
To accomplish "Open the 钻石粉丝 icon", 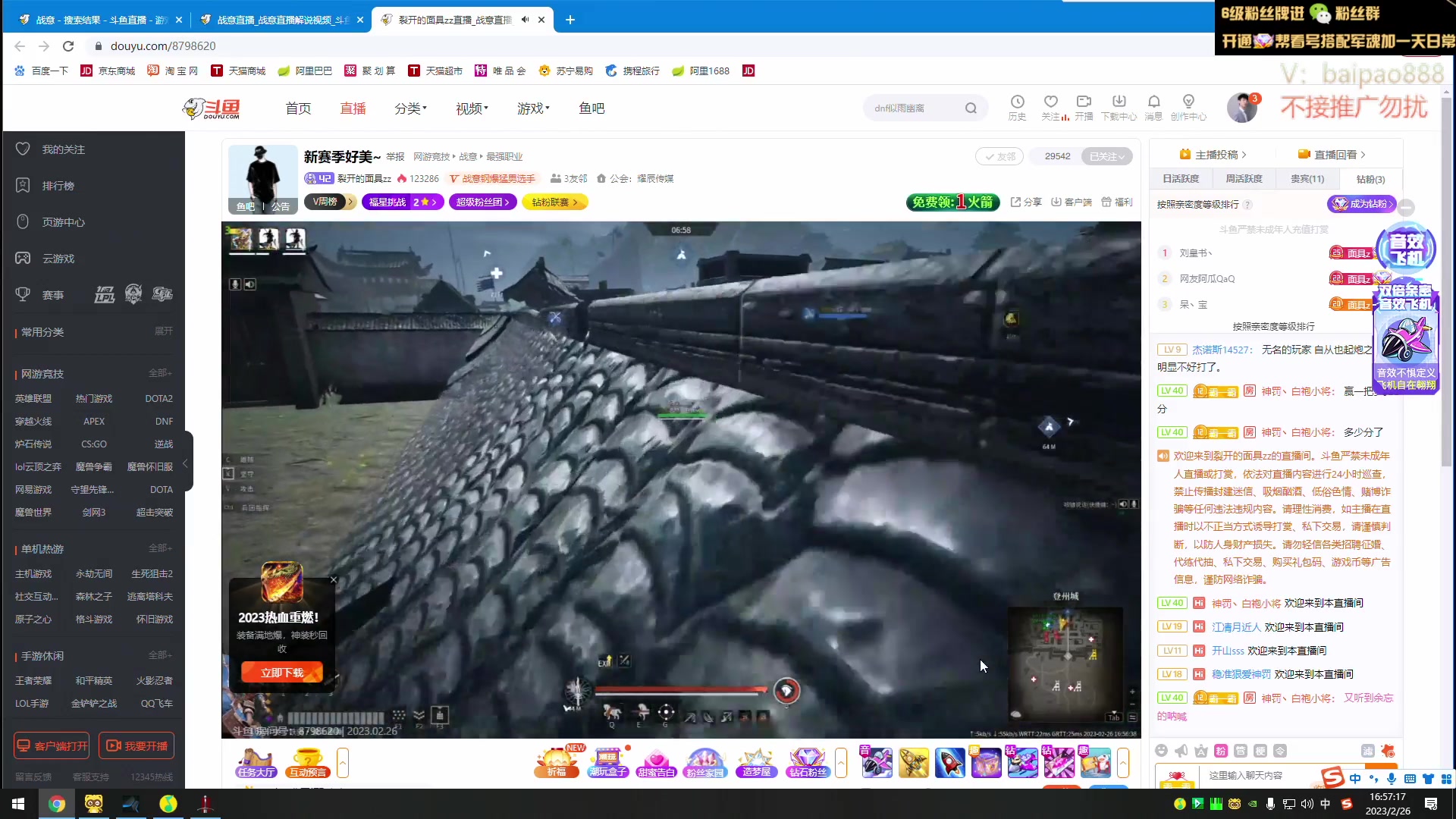I will 807,763.
